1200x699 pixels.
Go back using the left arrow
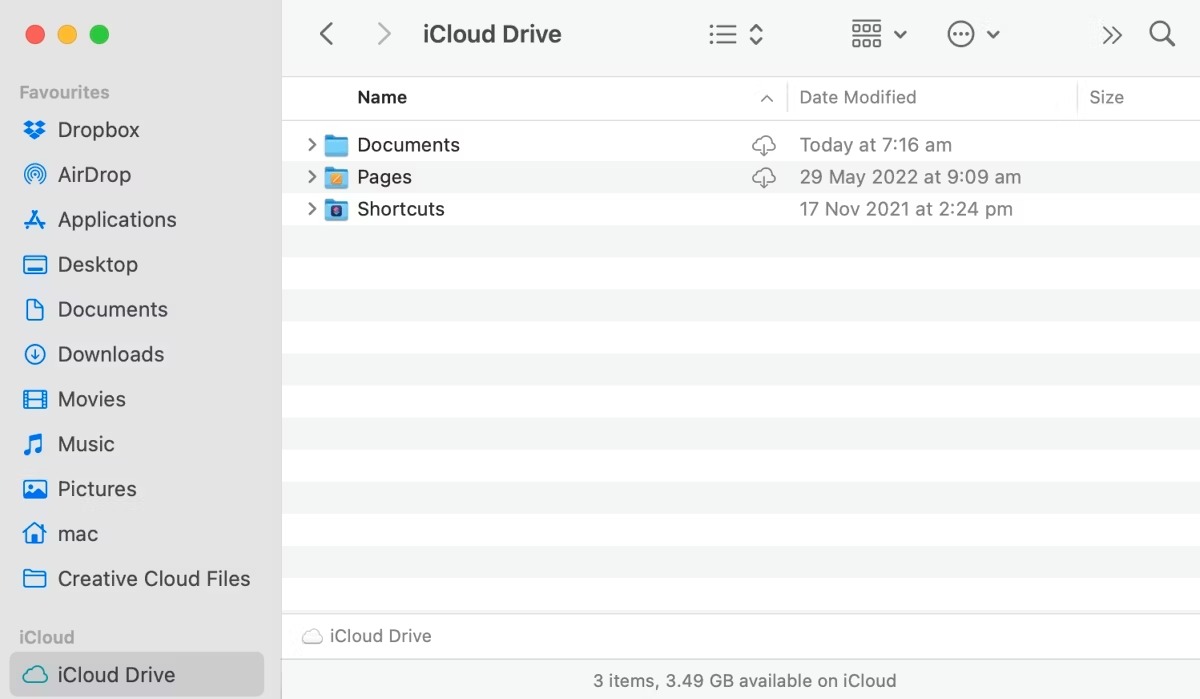pyautogui.click(x=327, y=33)
